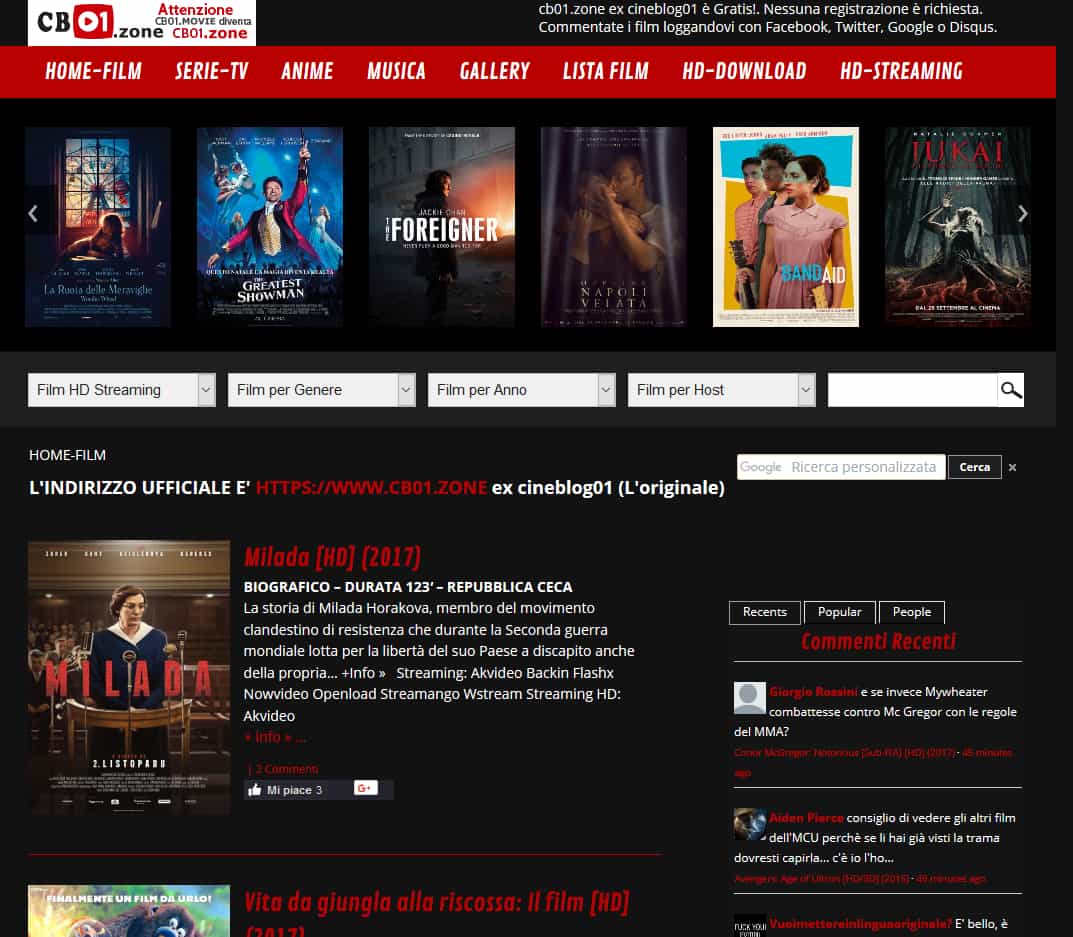
Task: Open Conor McGregor: Notorious comment thread link
Action: [845, 753]
